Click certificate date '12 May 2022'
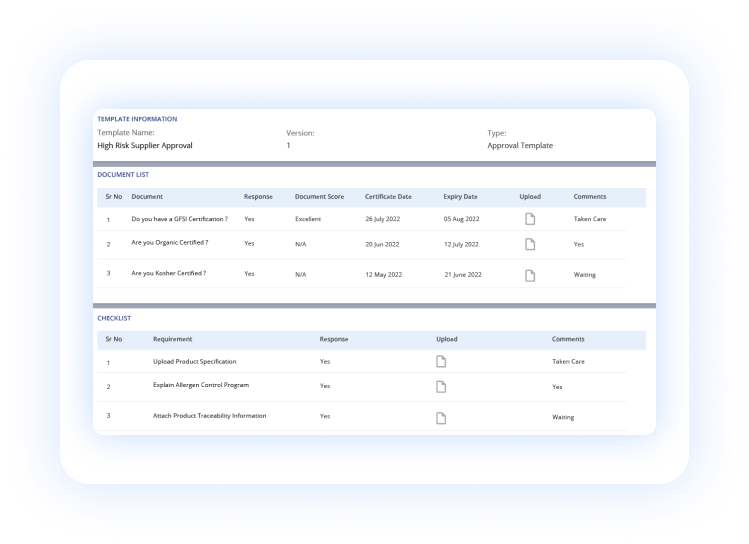749x544 pixels. [x=384, y=275]
